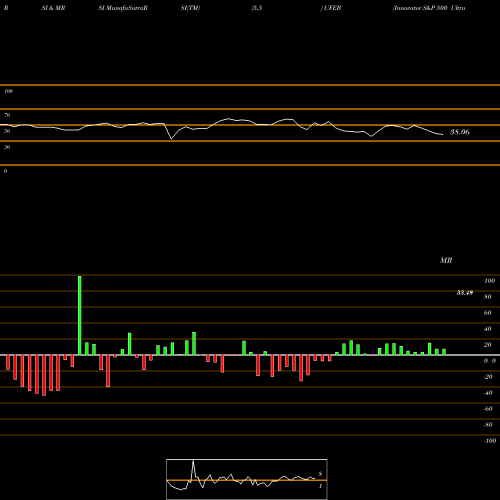The height and width of the screenshot is (500, 500).
Task: Select the MR panel title text
Action: 446,260
